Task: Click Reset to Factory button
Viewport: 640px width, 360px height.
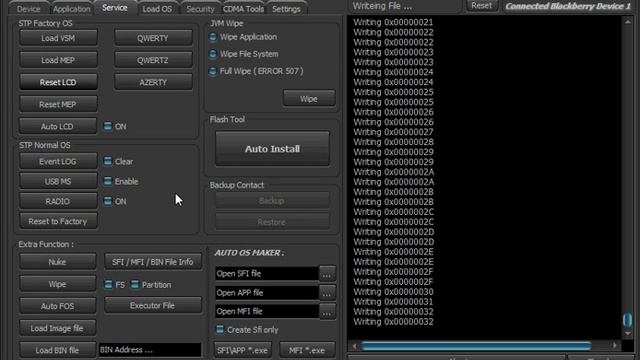Action: tap(58, 221)
